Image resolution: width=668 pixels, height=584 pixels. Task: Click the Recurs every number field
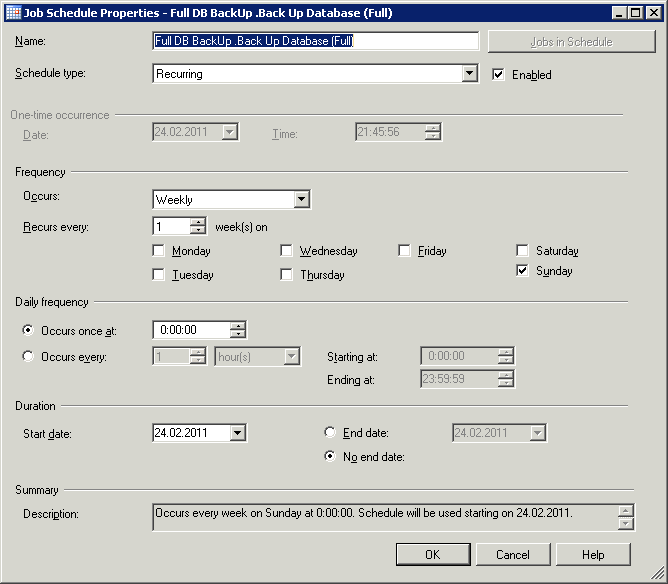pos(172,226)
